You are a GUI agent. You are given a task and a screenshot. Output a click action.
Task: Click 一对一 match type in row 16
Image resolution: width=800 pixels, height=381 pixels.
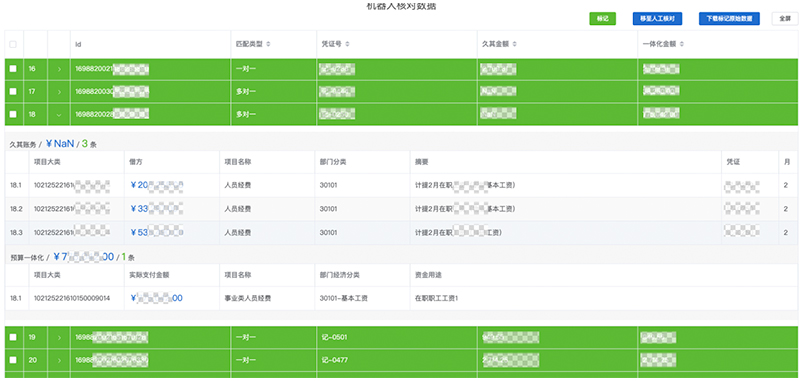point(246,69)
